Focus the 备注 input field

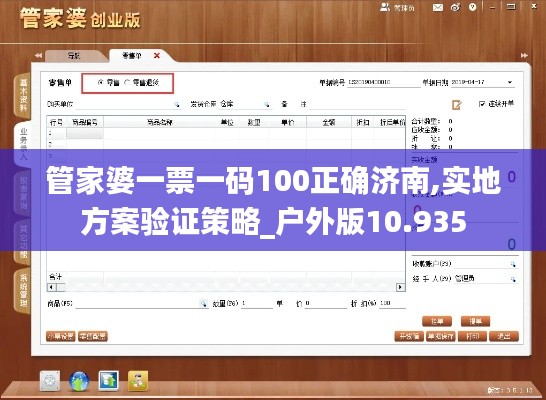pyautogui.click(x=358, y=104)
